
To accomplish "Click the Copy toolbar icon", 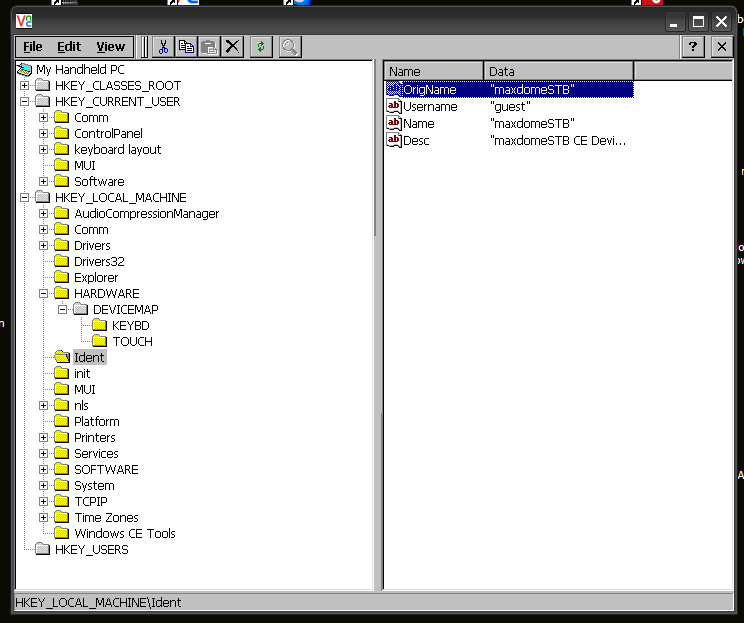I will [186, 47].
